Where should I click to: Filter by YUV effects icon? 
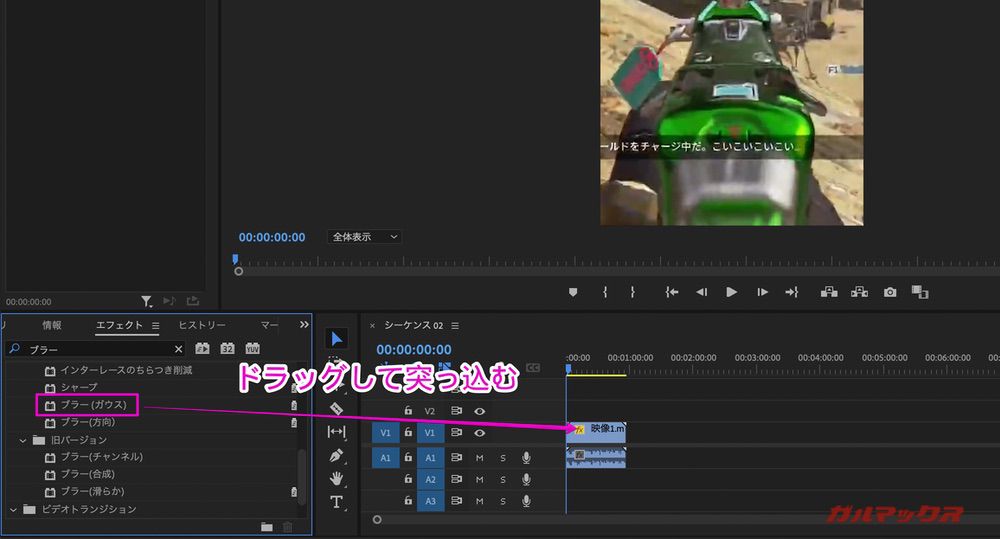(x=253, y=348)
